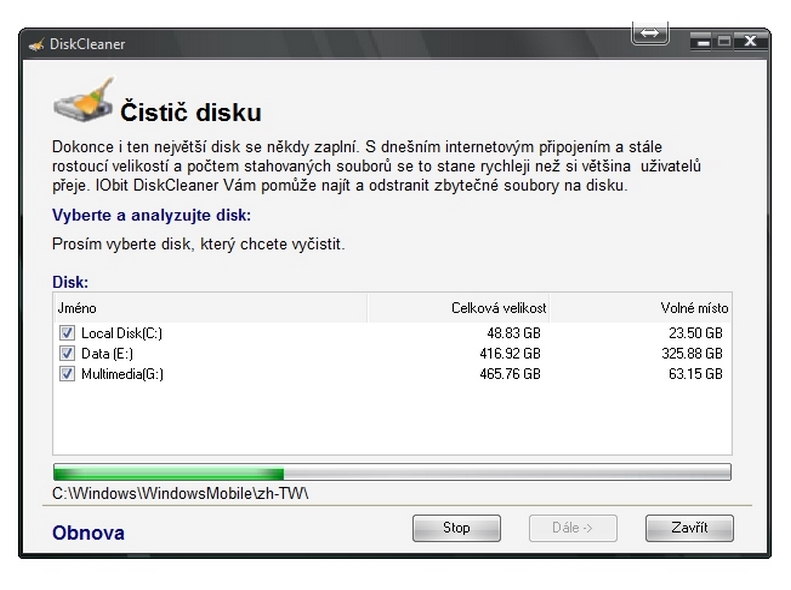Click the 23.50 GB free space value
This screenshot has height=590, width=791.
point(696,333)
